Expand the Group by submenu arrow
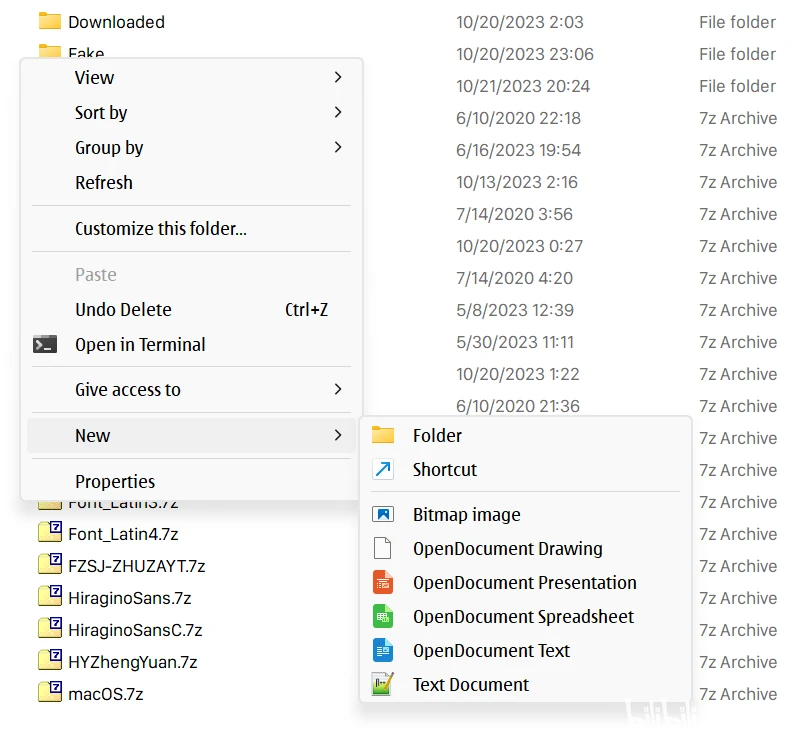The image size is (803, 729). 338,147
